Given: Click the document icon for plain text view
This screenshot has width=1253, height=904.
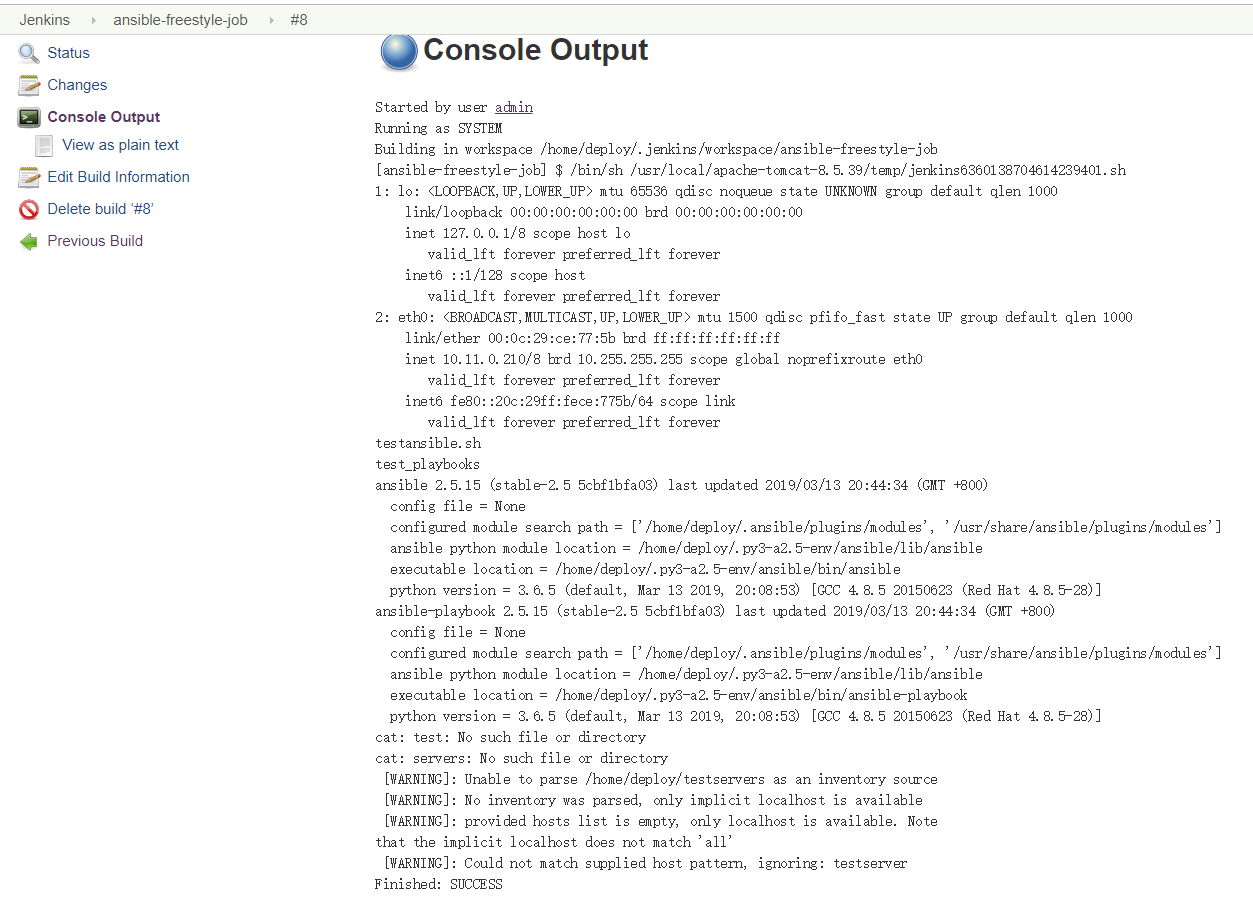Looking at the screenshot, I should click(44, 145).
